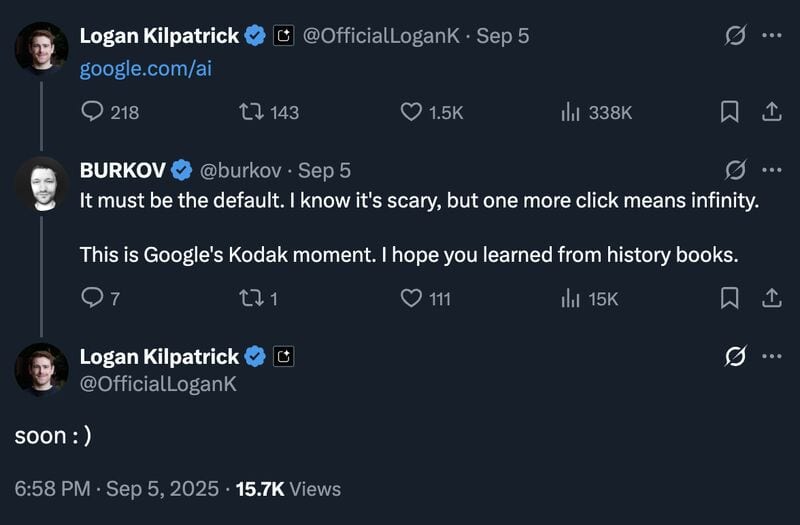Open more options on BURKOV's post
This screenshot has width=800, height=525.
771,169
